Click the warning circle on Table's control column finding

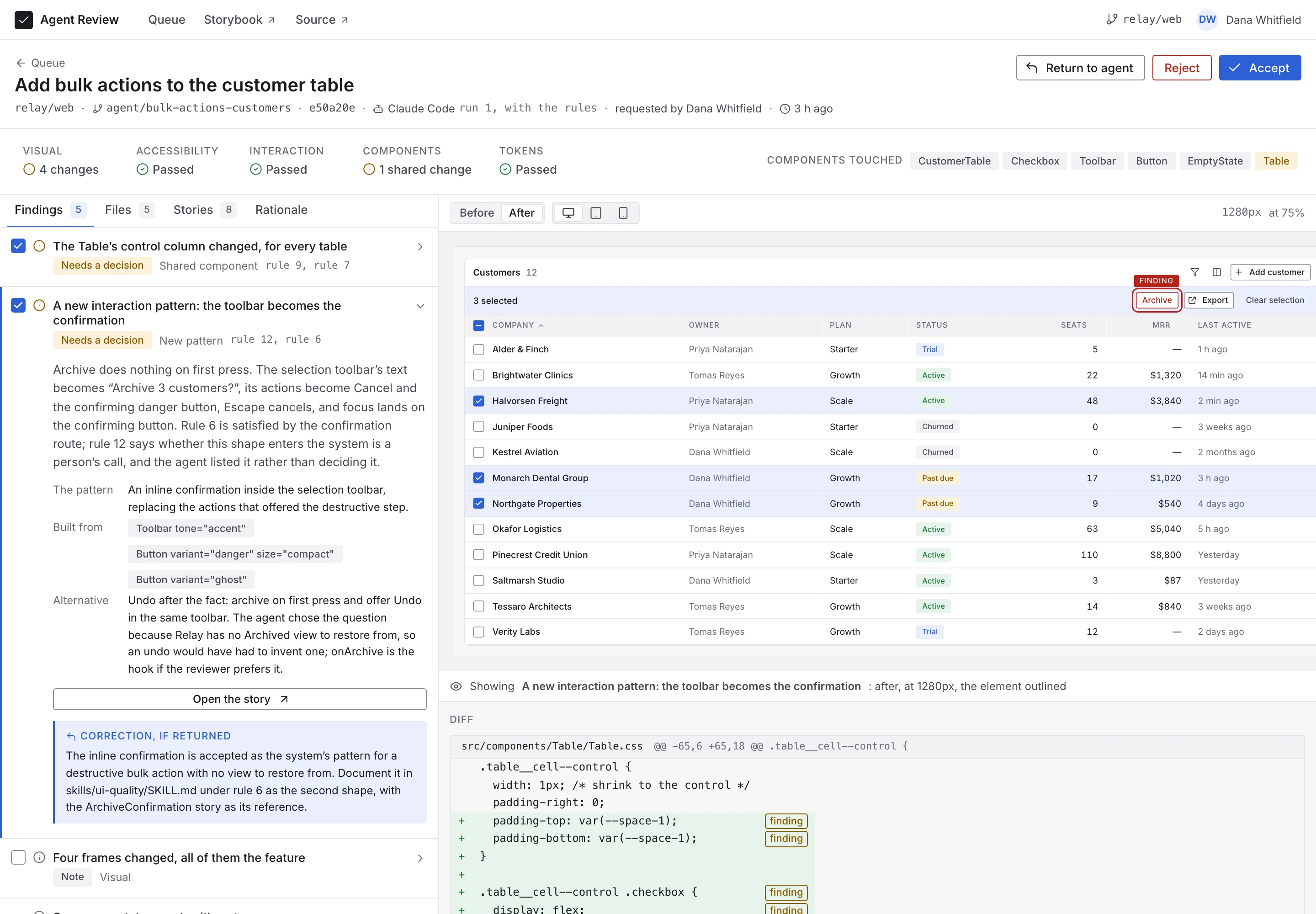39,246
